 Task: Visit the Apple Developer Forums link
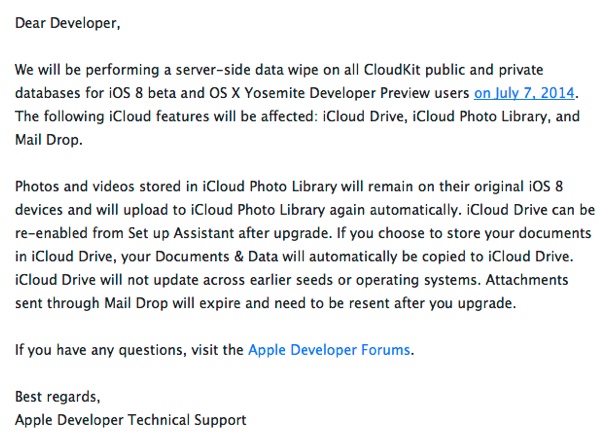pos(328,349)
